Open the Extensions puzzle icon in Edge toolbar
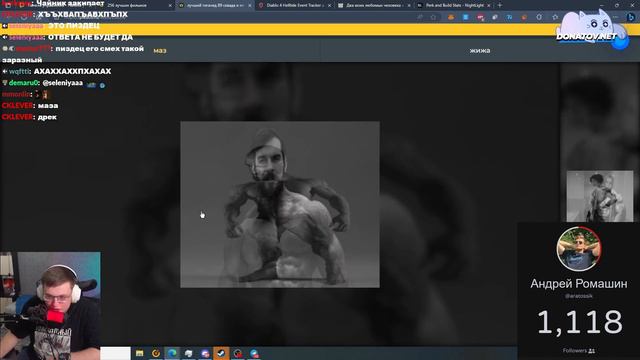640x360 pixels. pyautogui.click(x=539, y=17)
